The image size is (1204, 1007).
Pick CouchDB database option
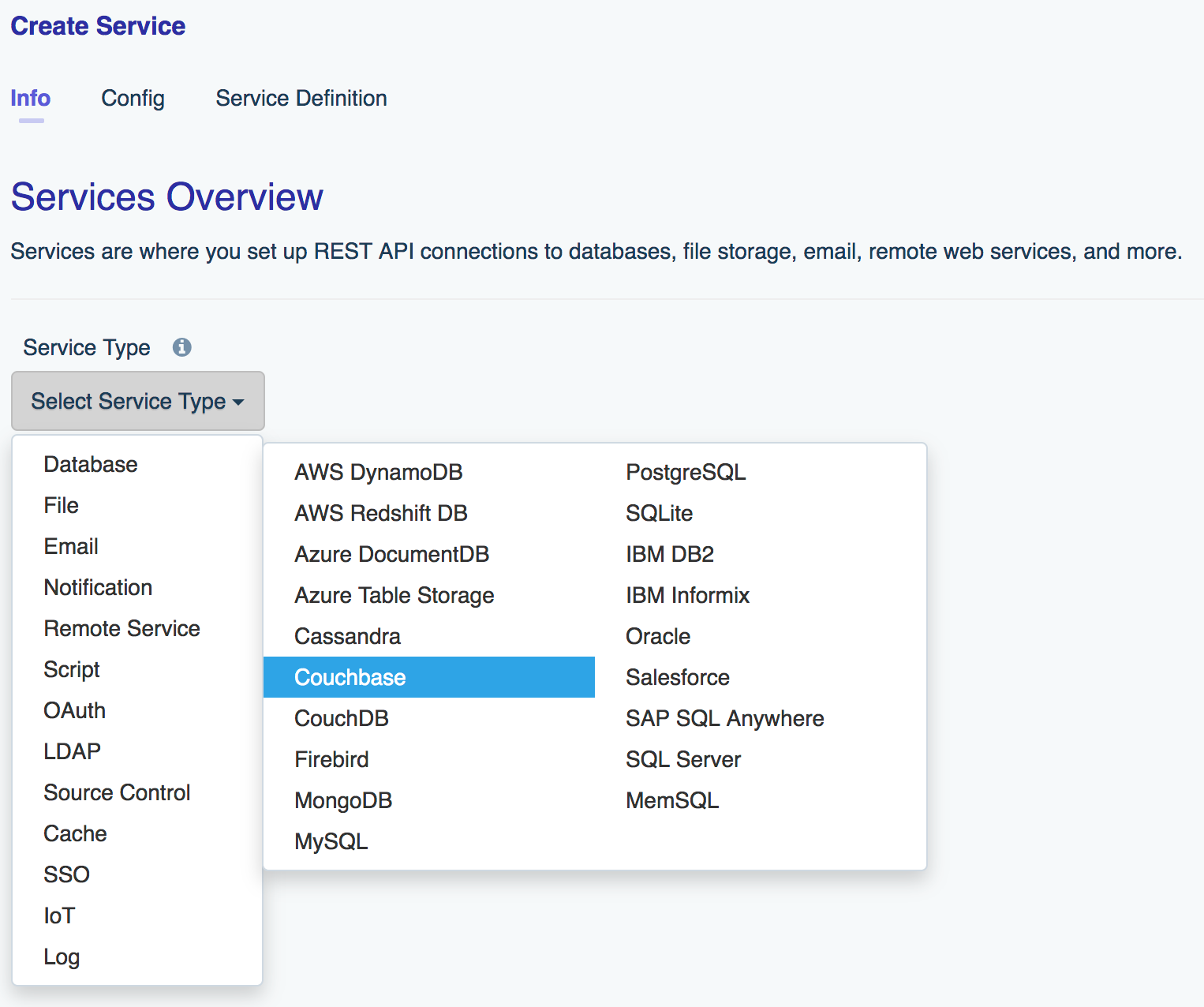coord(429,718)
